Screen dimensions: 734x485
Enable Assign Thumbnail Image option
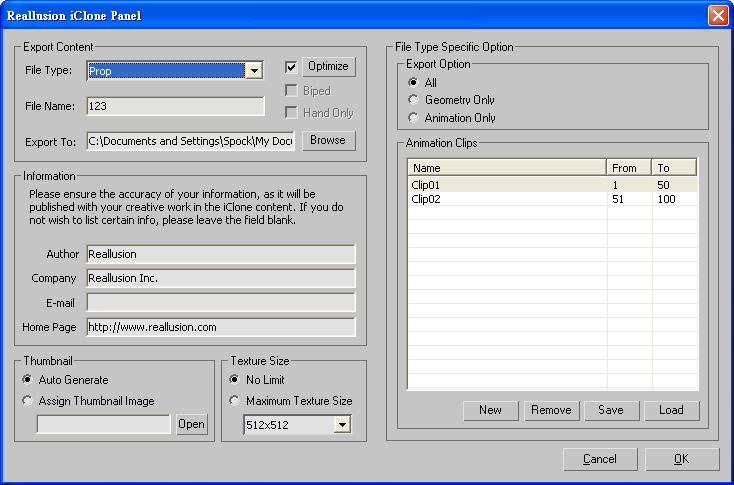point(28,401)
